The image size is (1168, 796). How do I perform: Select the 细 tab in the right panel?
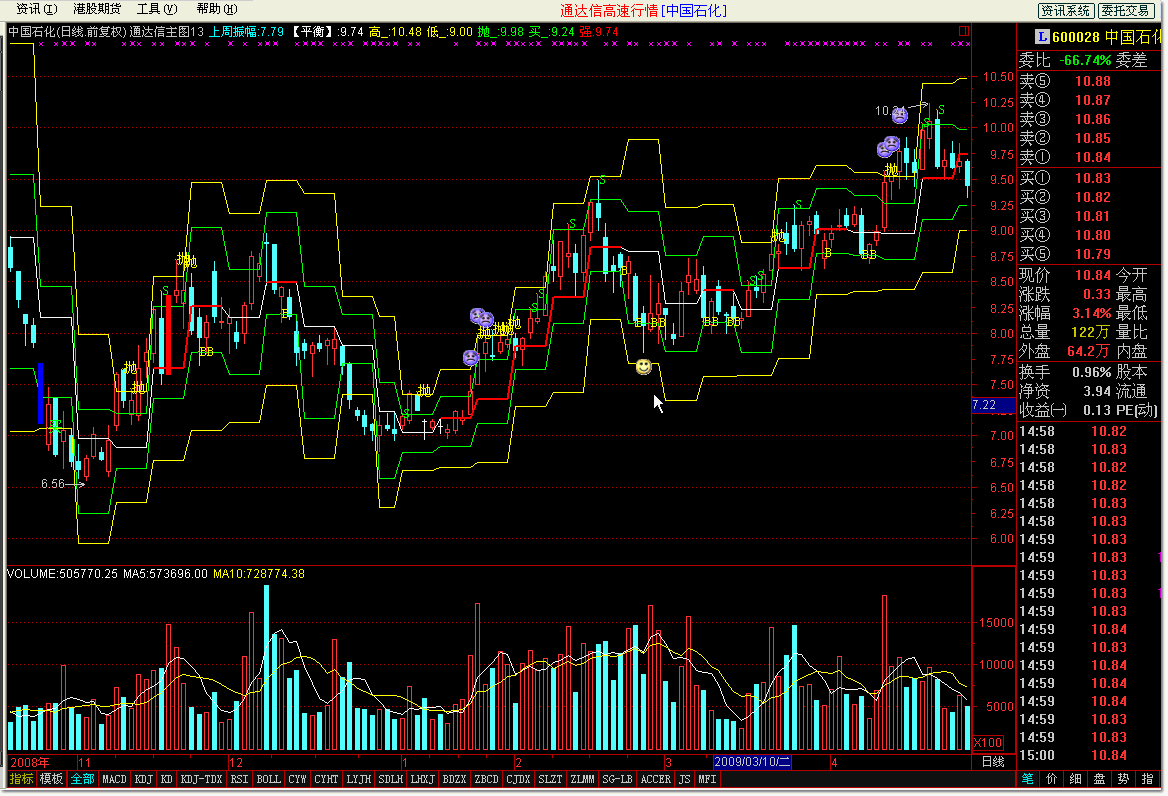click(1076, 779)
